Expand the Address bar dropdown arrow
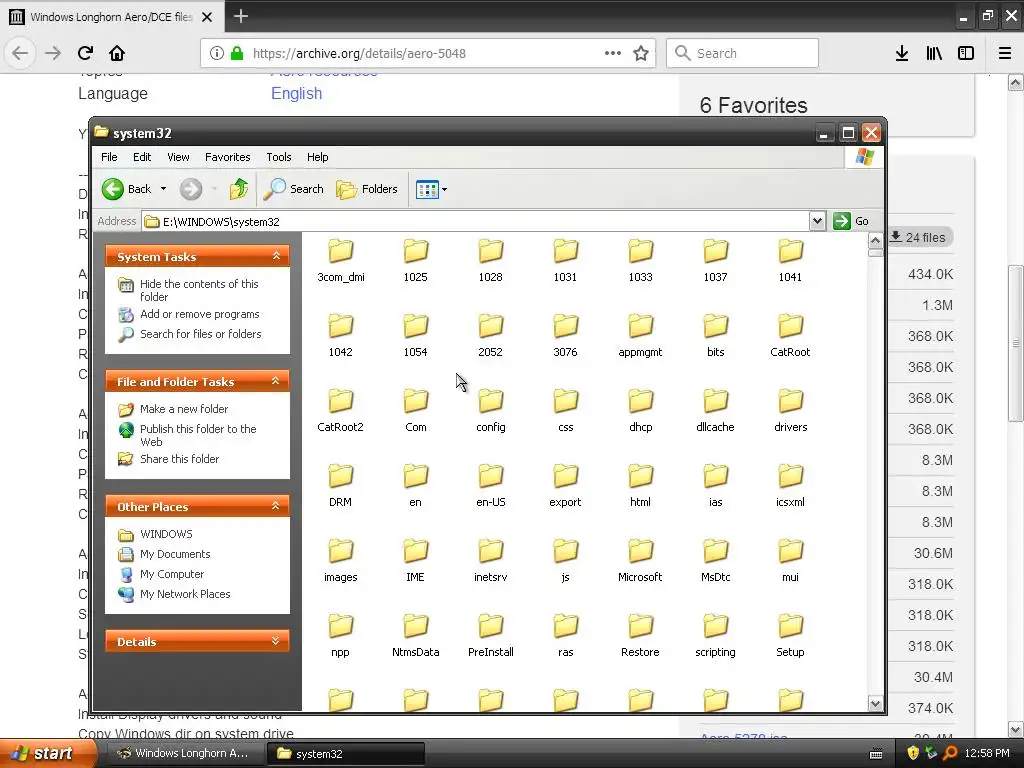 coord(817,221)
